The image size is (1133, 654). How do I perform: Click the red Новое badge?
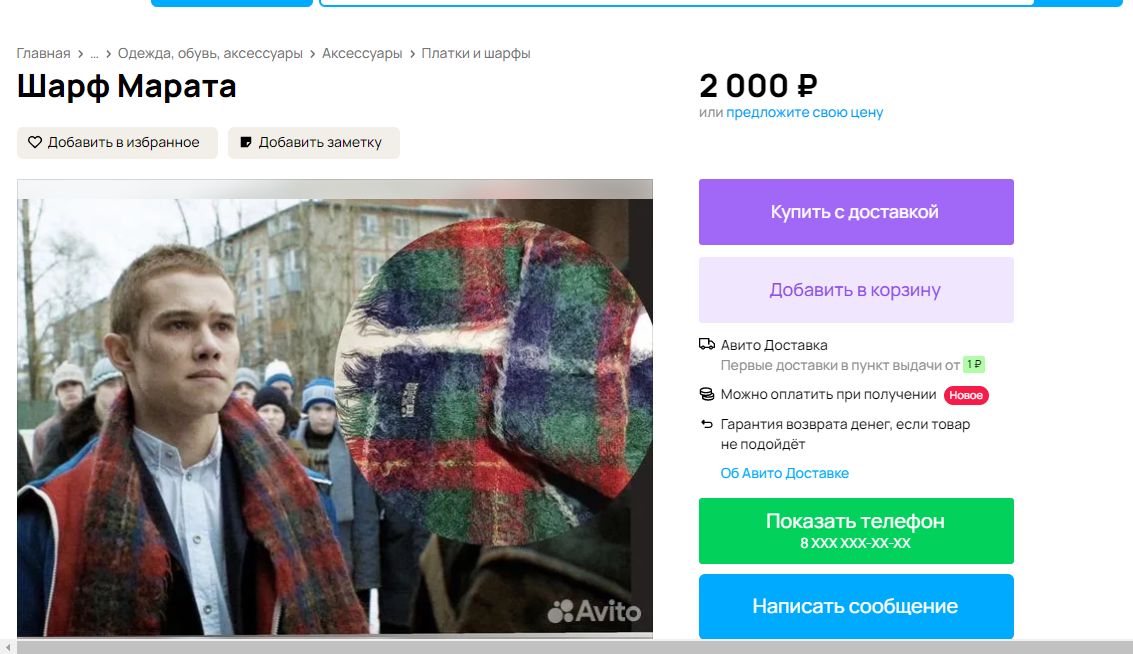(x=965, y=395)
